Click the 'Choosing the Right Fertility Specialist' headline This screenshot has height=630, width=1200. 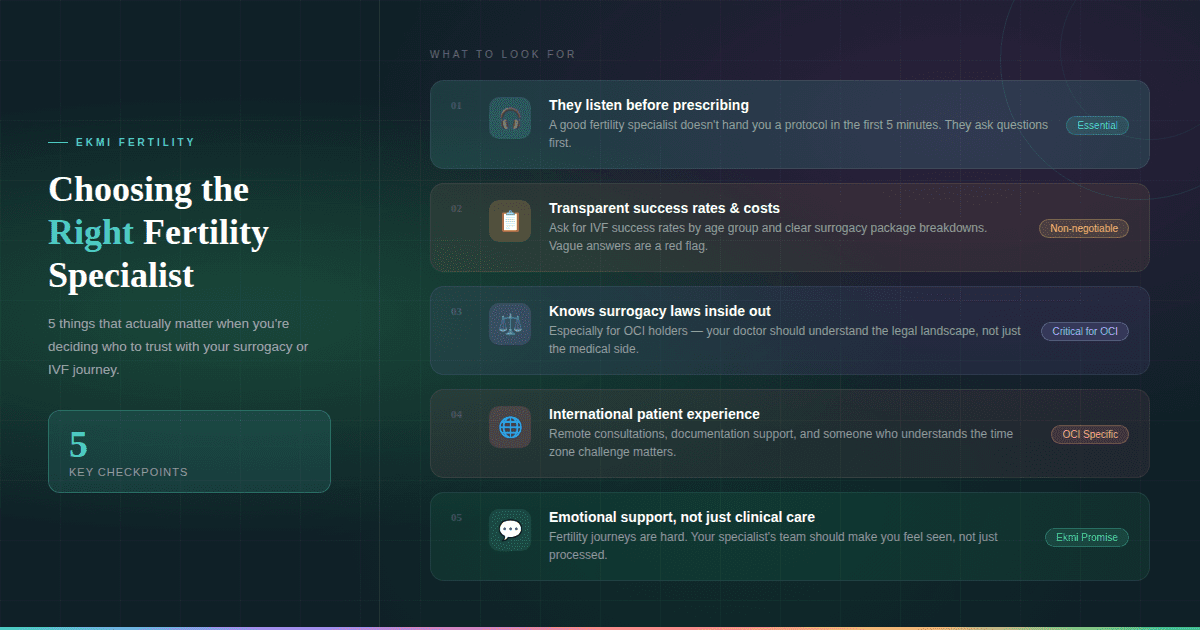click(158, 232)
